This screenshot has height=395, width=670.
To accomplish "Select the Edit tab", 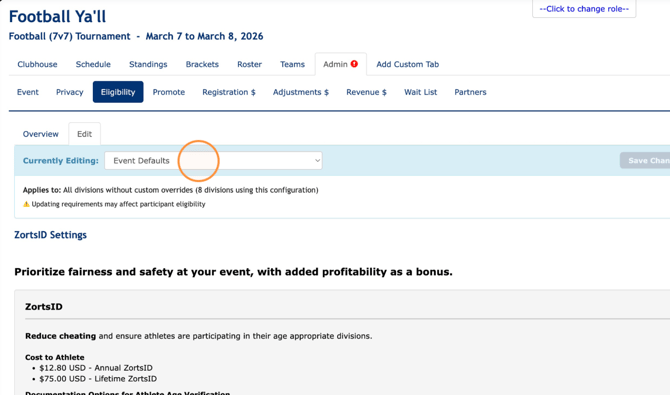I will click(x=85, y=134).
